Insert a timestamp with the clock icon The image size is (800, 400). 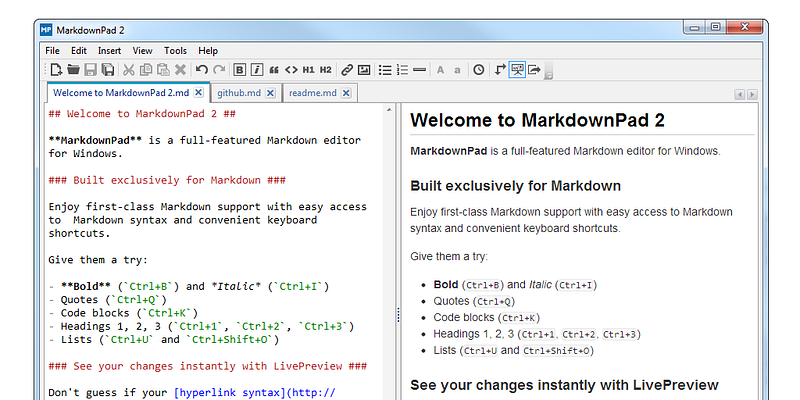point(479,70)
